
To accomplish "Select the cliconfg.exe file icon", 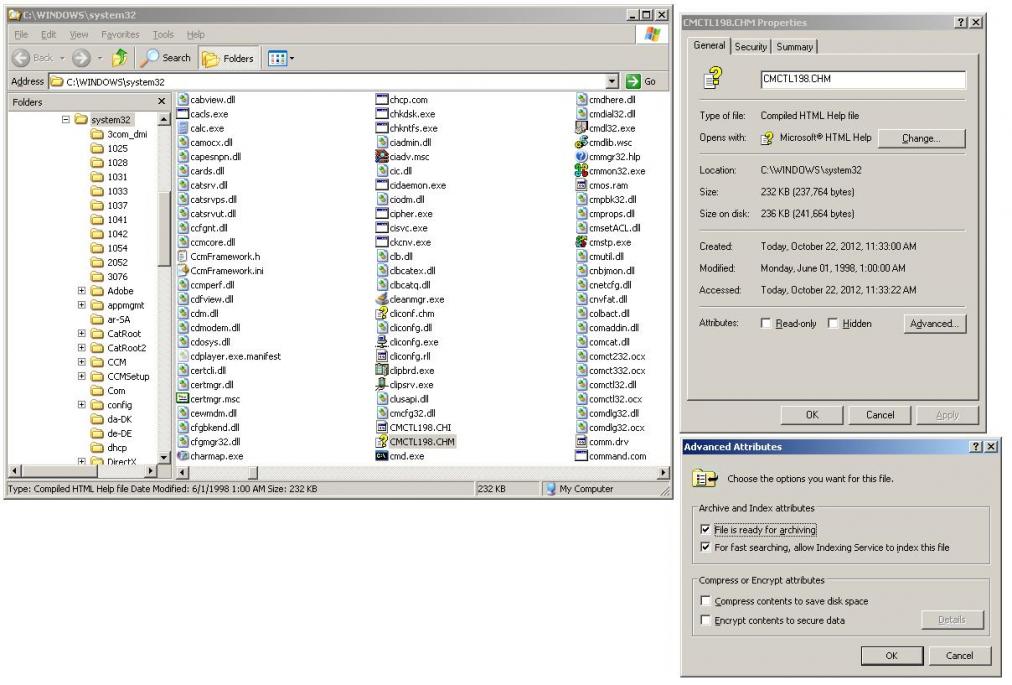I will [381, 342].
